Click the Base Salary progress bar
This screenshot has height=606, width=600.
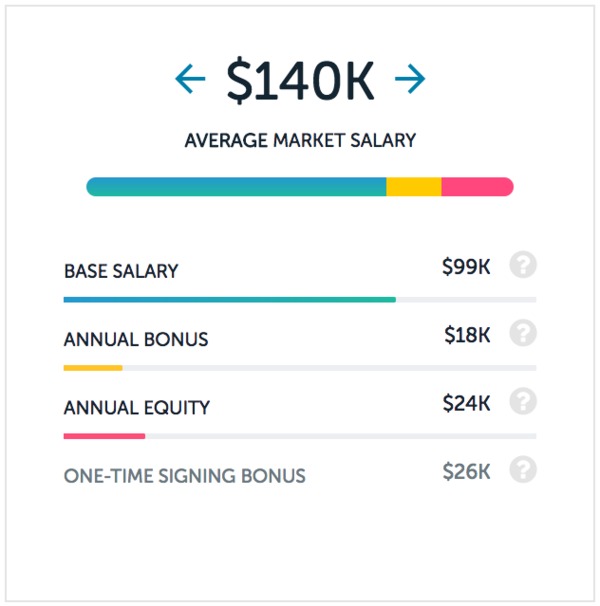[x=230, y=300]
